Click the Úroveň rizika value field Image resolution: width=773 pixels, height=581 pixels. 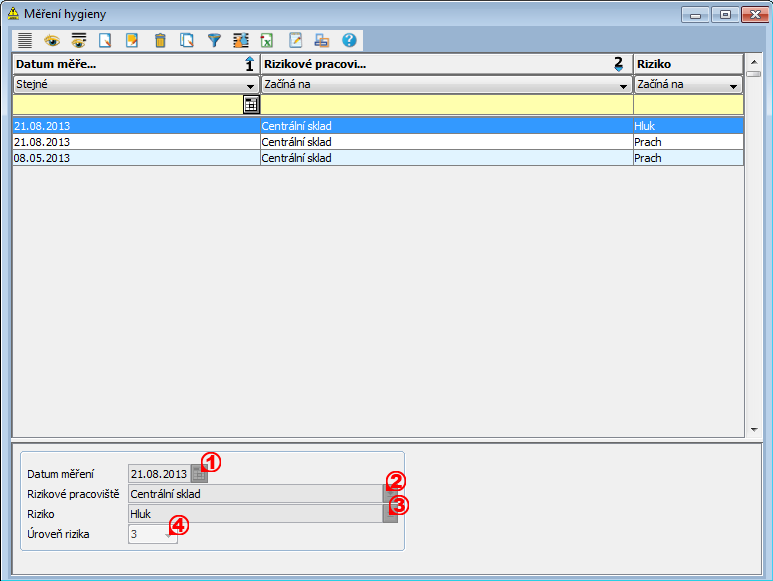point(145,535)
